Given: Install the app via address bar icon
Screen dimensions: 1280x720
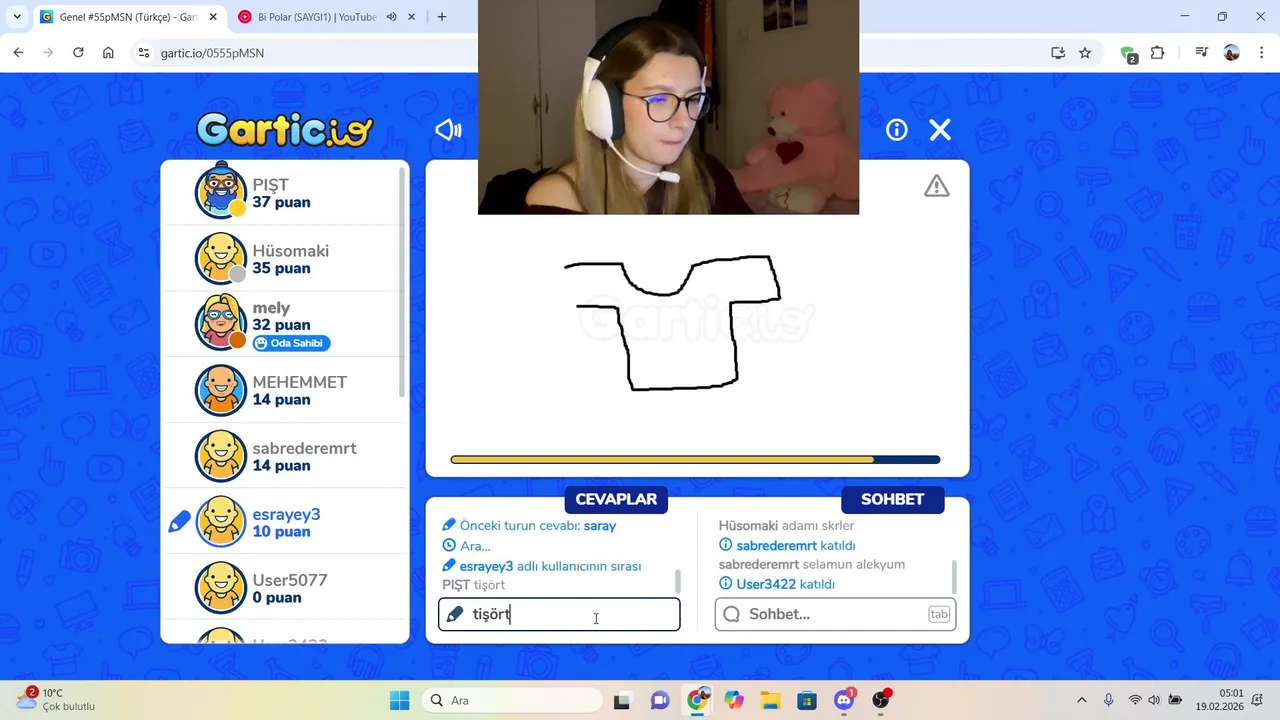Looking at the screenshot, I should 1058,53.
